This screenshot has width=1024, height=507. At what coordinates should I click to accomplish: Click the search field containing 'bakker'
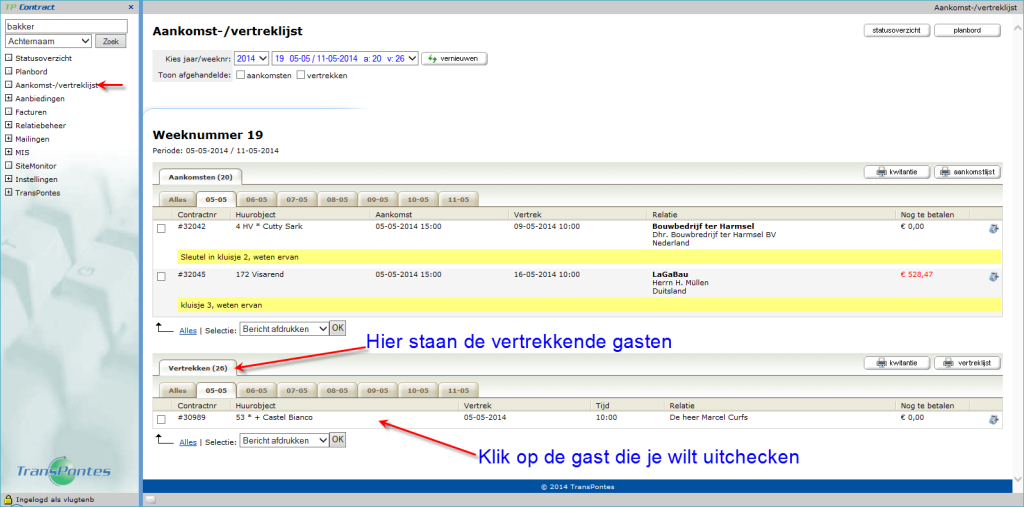[x=66, y=26]
